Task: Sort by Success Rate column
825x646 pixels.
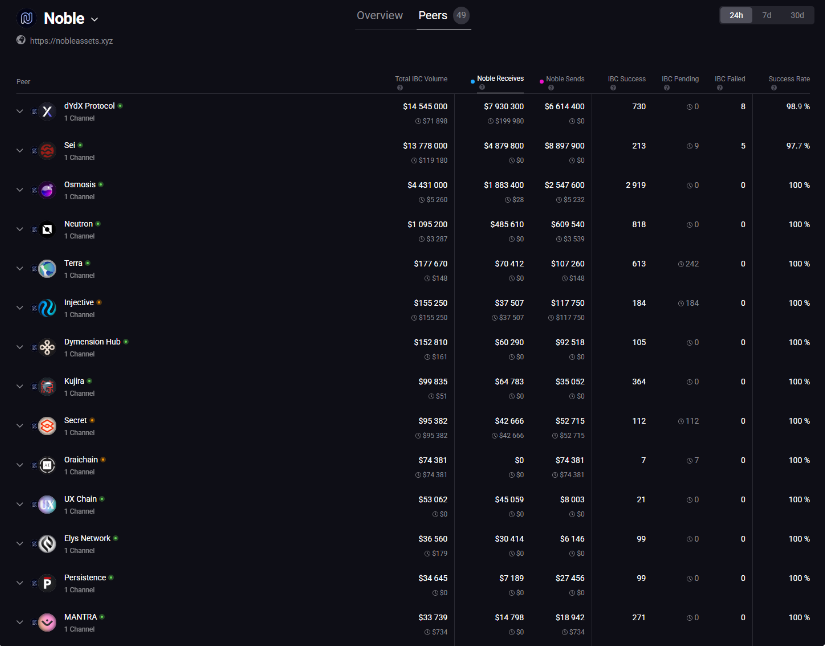Action: click(789, 79)
